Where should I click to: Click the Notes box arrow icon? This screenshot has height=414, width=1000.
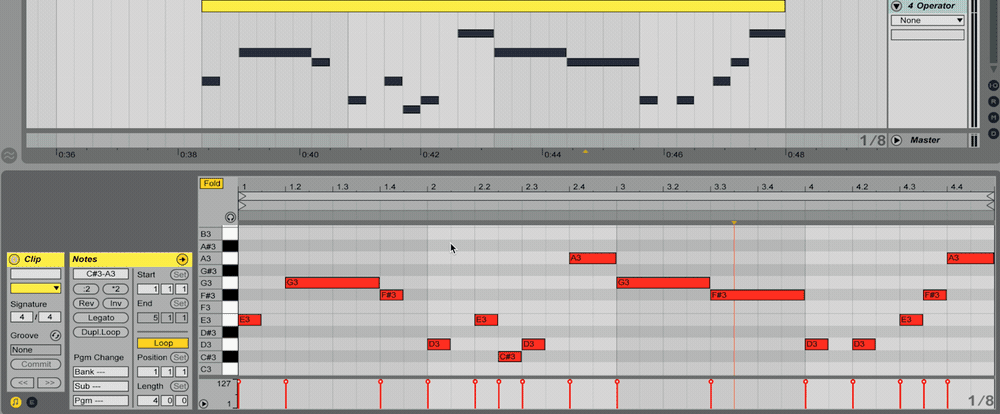pos(182,260)
